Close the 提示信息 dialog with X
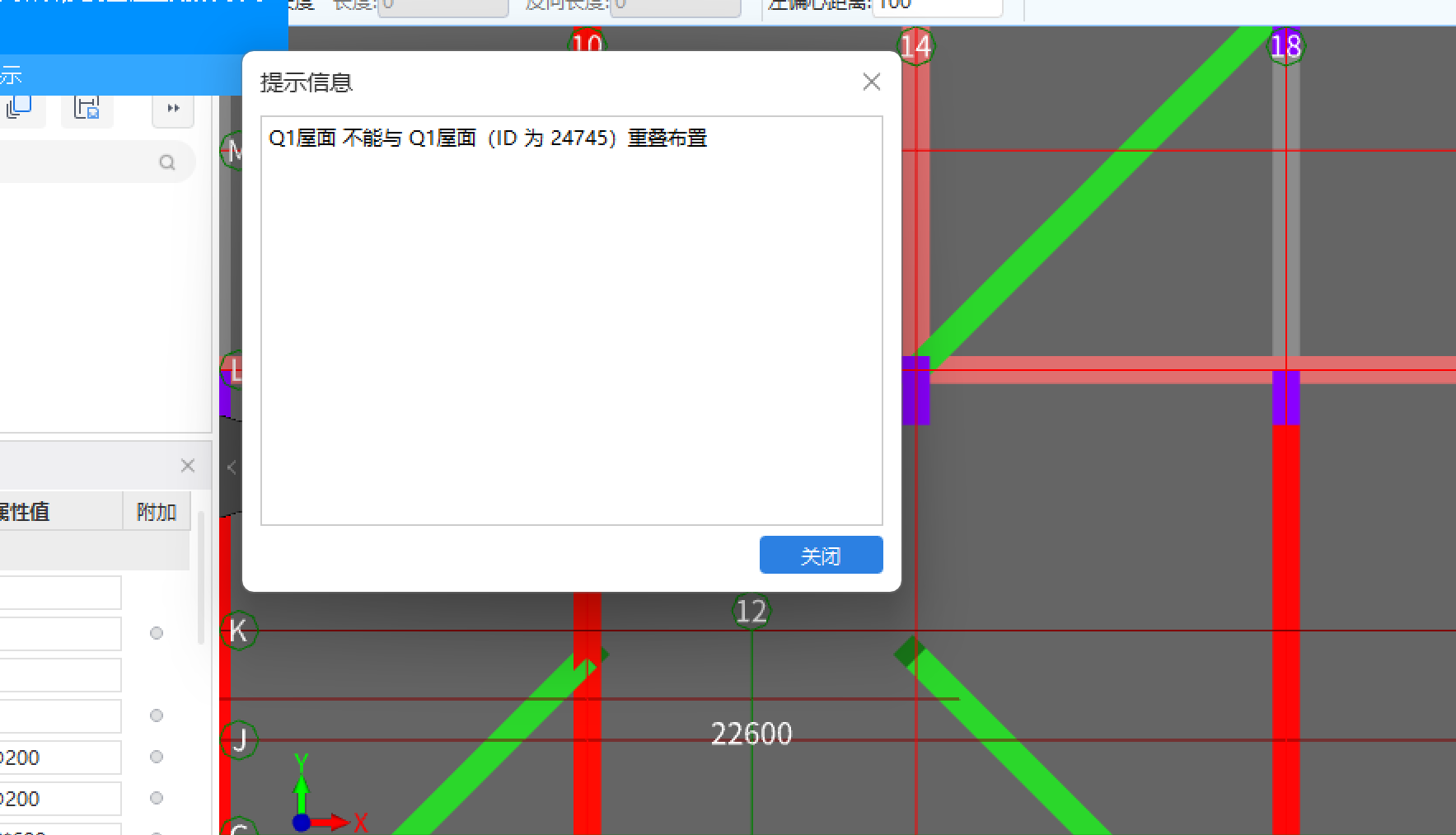The image size is (1456, 835). click(872, 82)
